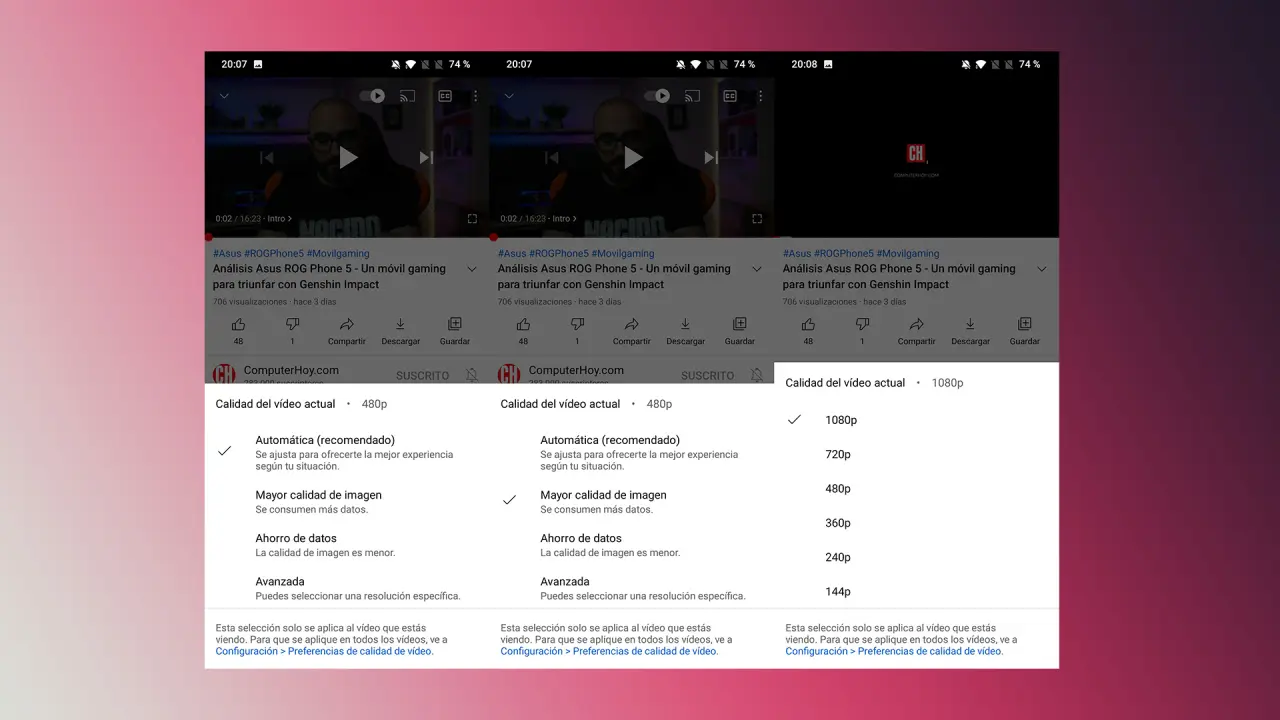Viewport: 1280px width, 720px height.
Task: Tap the like thumbs-up in the rightmost phone screen
Action: 808,325
